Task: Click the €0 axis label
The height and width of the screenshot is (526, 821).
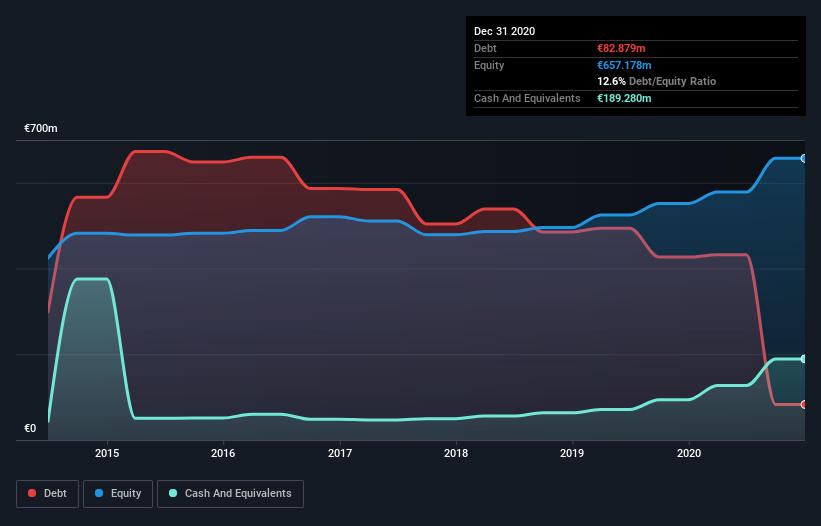Action: [x=30, y=428]
